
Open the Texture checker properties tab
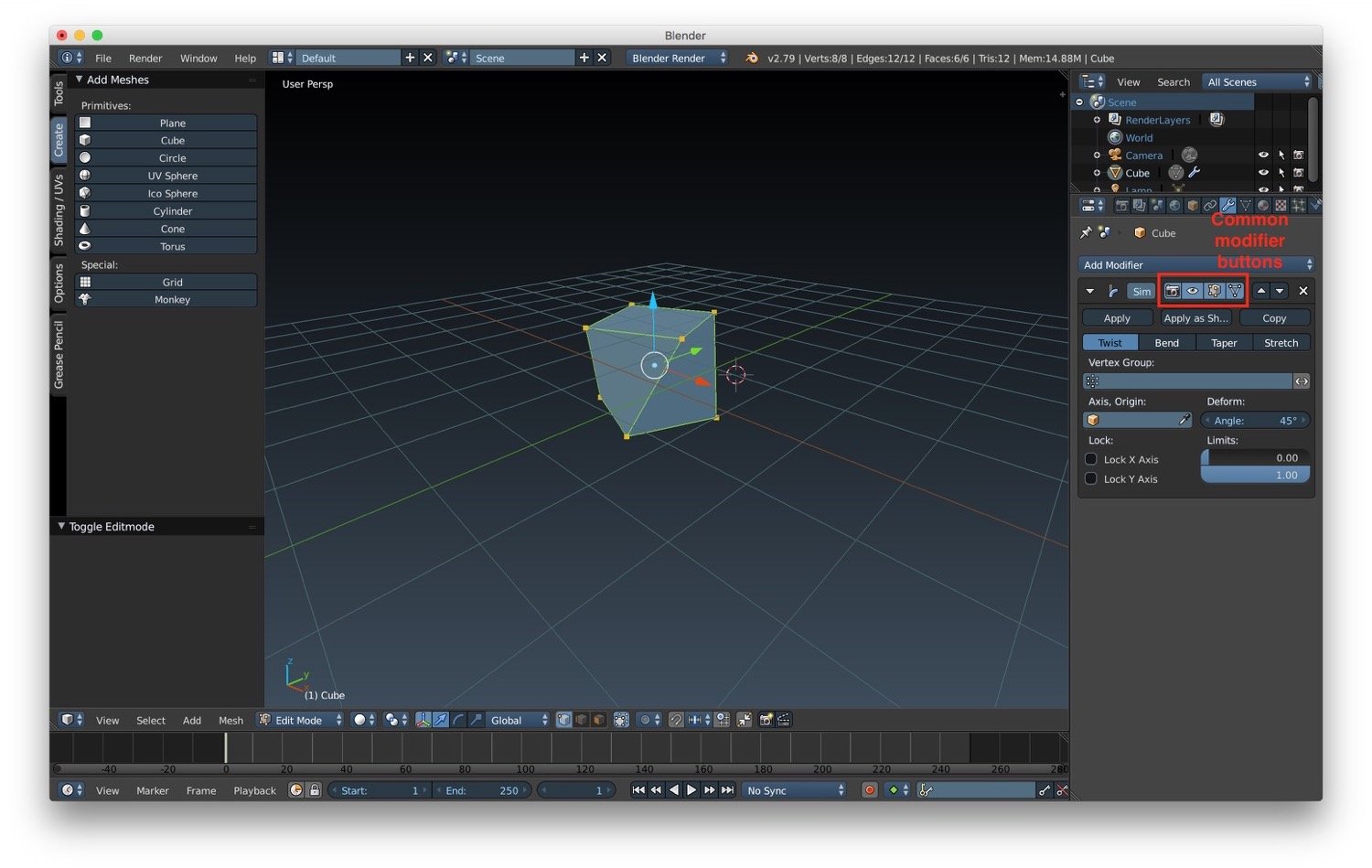click(1281, 206)
